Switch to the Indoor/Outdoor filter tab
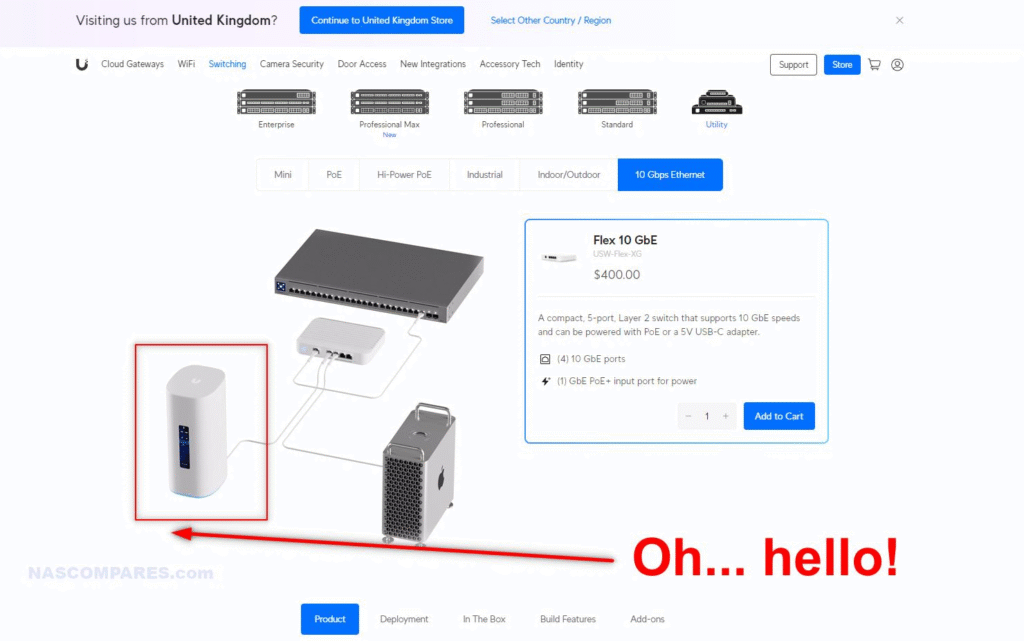This screenshot has height=641, width=1024. (x=569, y=174)
